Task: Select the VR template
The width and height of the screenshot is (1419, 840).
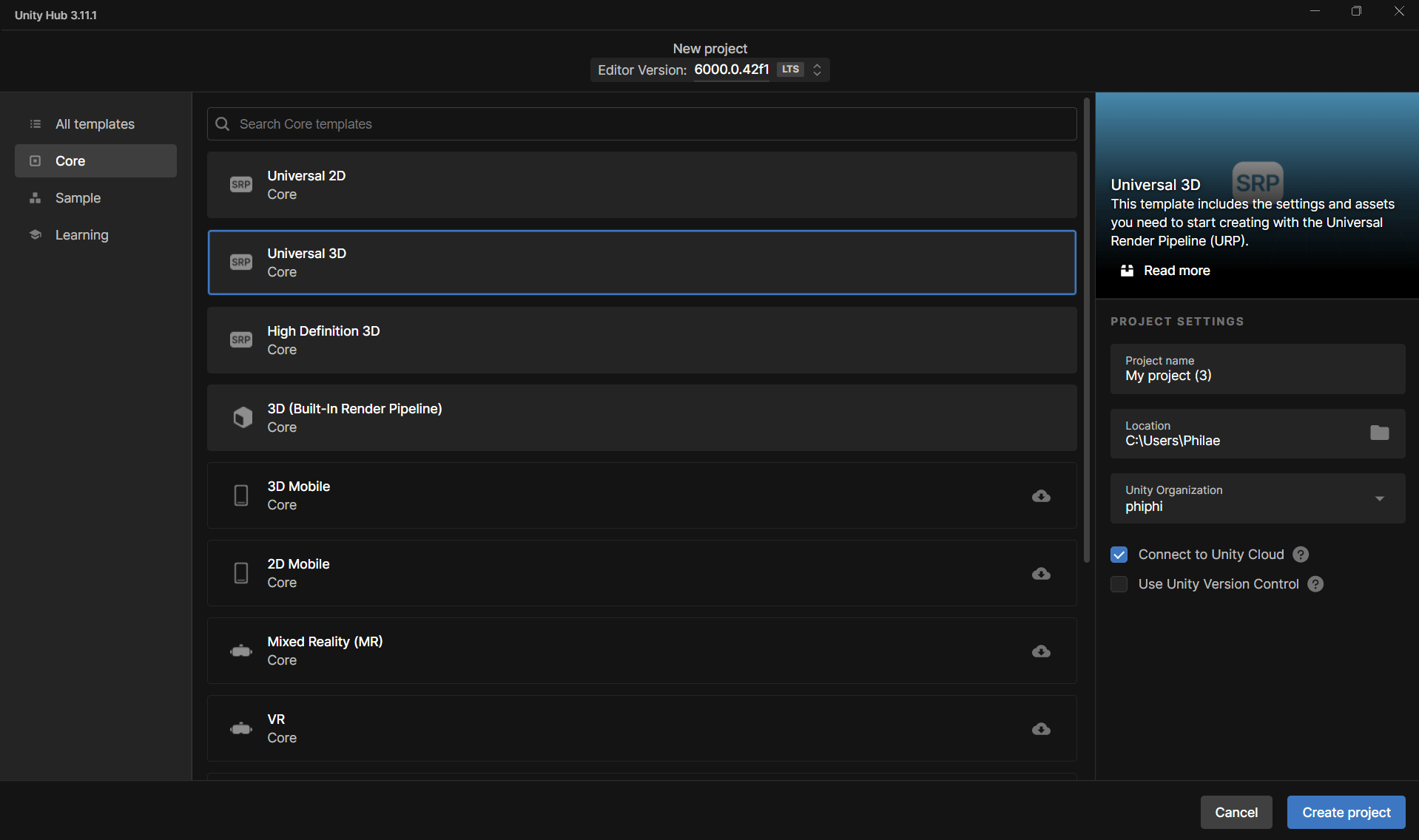Action: click(641, 728)
